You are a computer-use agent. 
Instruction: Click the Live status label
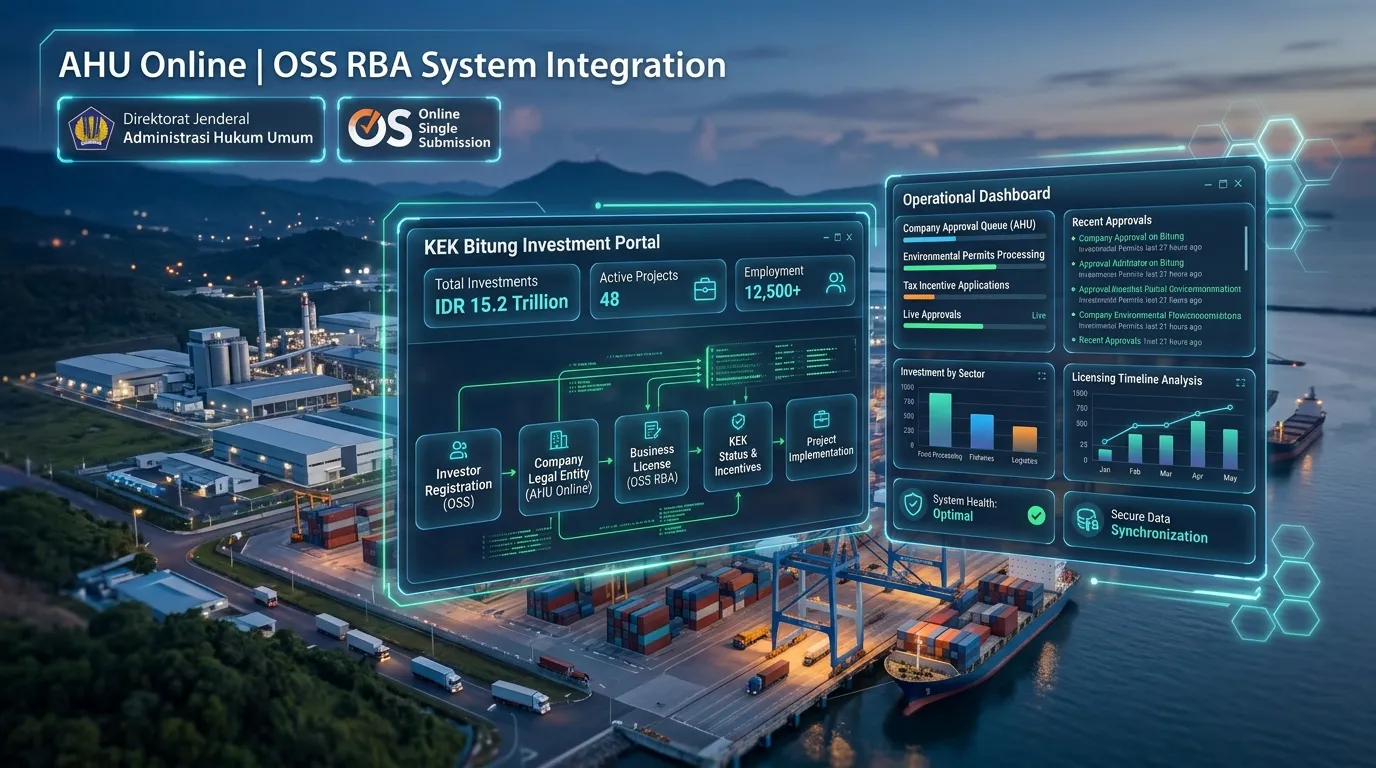pos(1039,315)
